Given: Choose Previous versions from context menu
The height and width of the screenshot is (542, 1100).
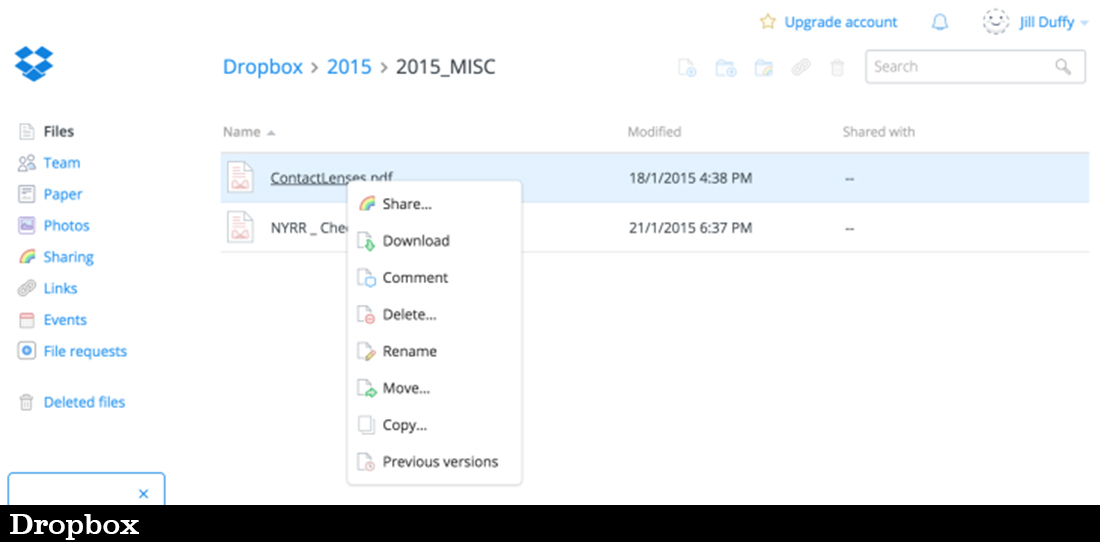Looking at the screenshot, I should [434, 462].
